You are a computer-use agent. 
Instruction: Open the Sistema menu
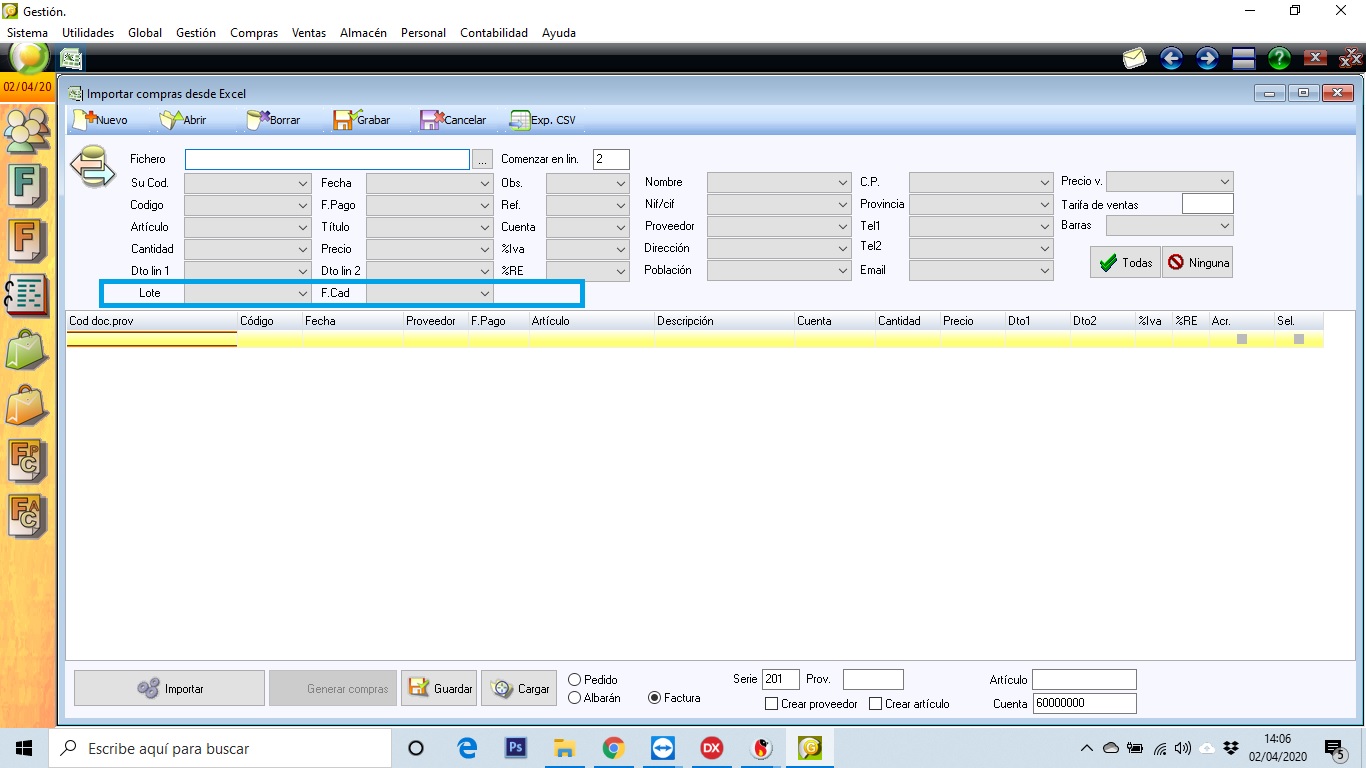(x=27, y=33)
